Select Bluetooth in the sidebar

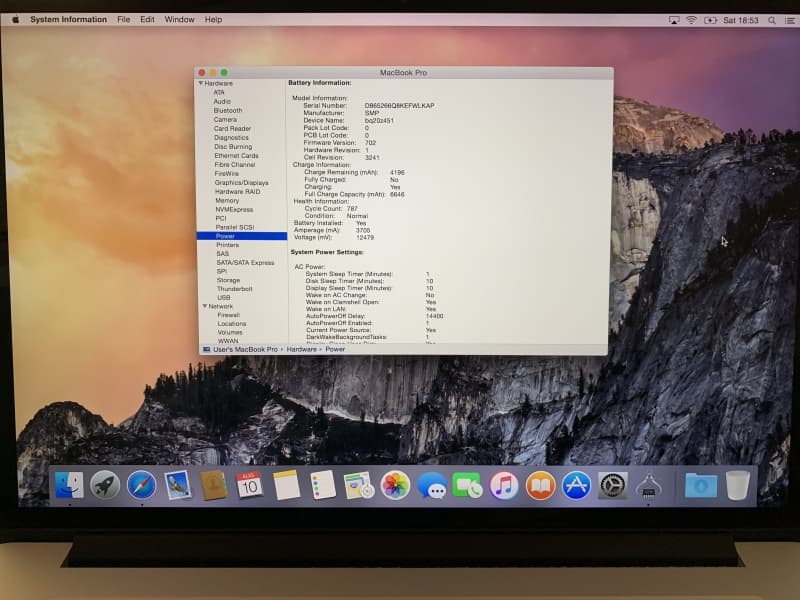point(228,110)
